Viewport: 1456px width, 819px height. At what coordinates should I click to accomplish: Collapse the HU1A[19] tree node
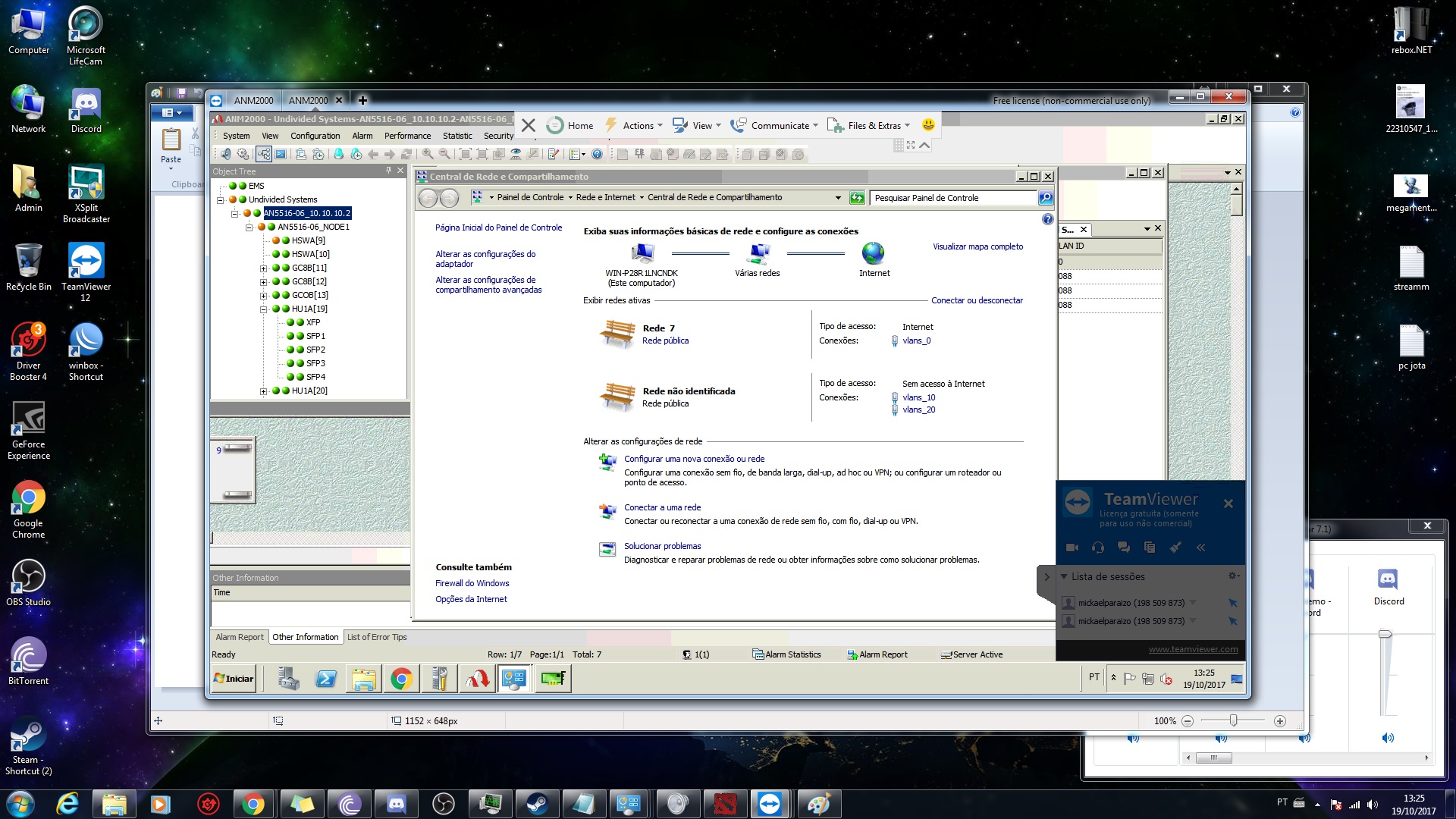263,309
